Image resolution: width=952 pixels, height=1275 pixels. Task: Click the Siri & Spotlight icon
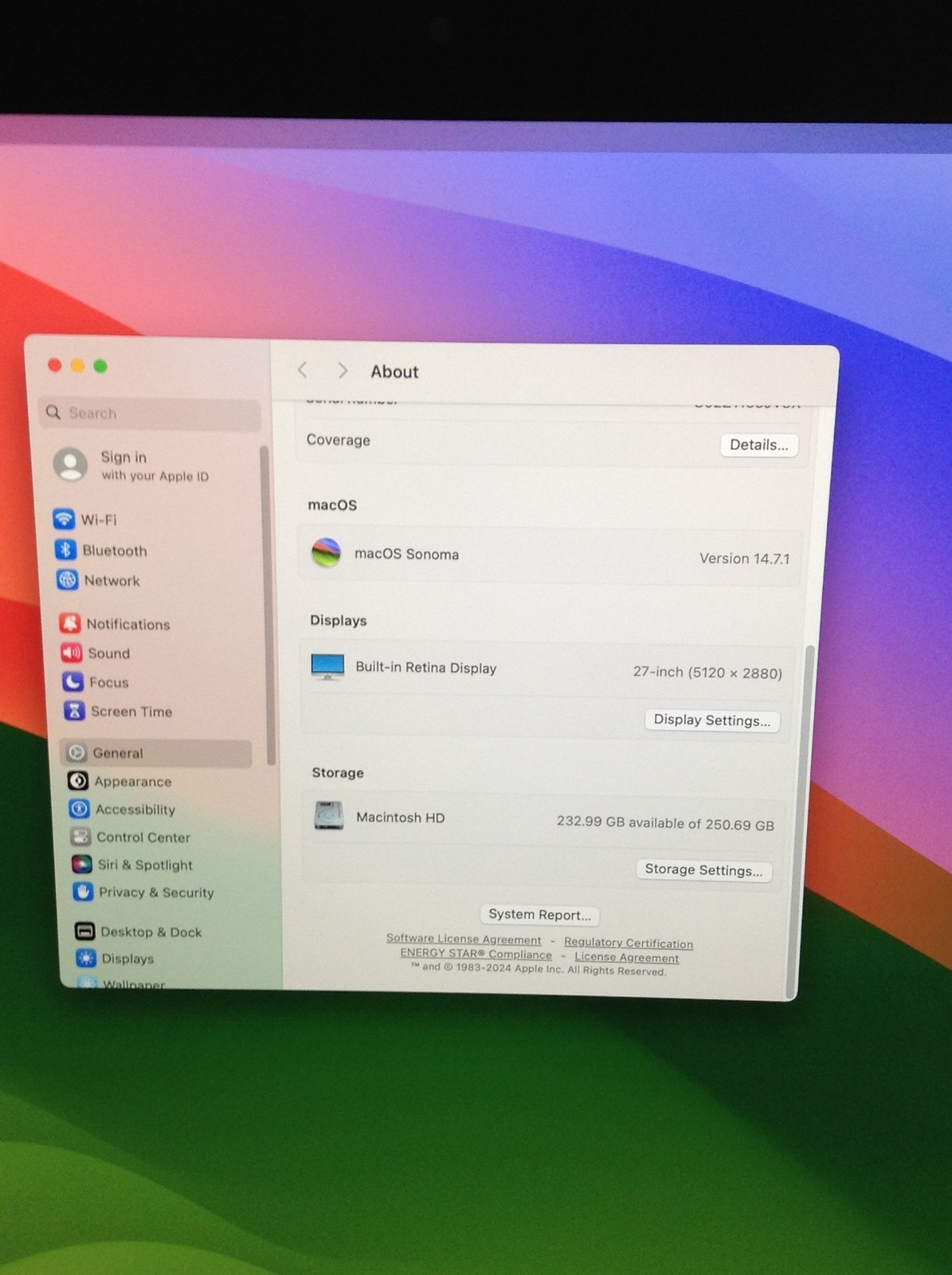(81, 864)
